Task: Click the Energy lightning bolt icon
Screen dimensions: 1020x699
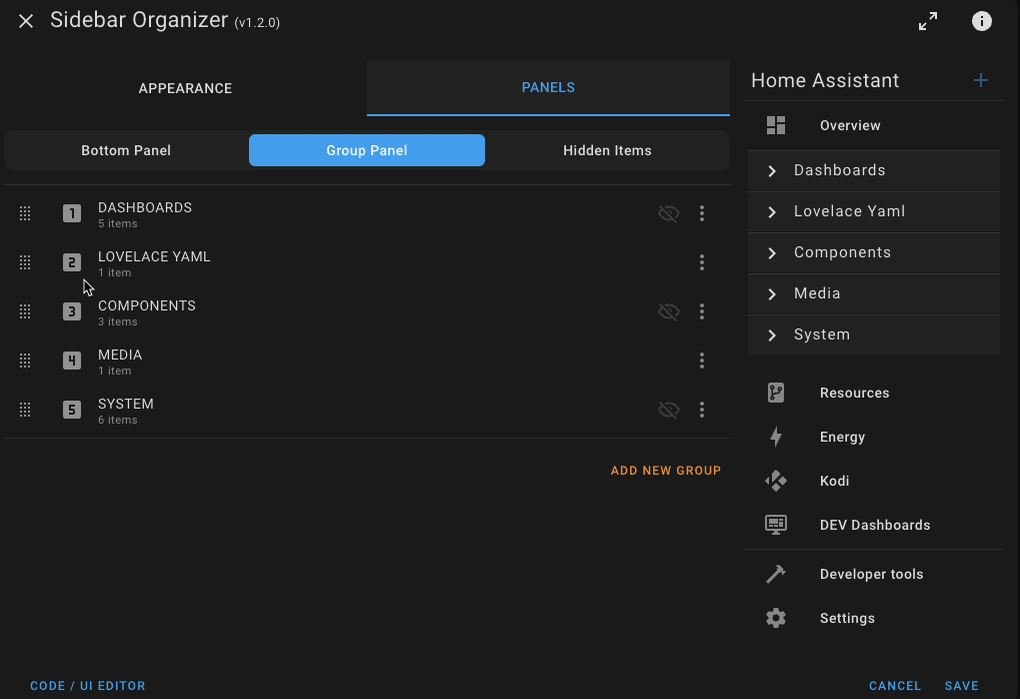Action: click(776, 437)
